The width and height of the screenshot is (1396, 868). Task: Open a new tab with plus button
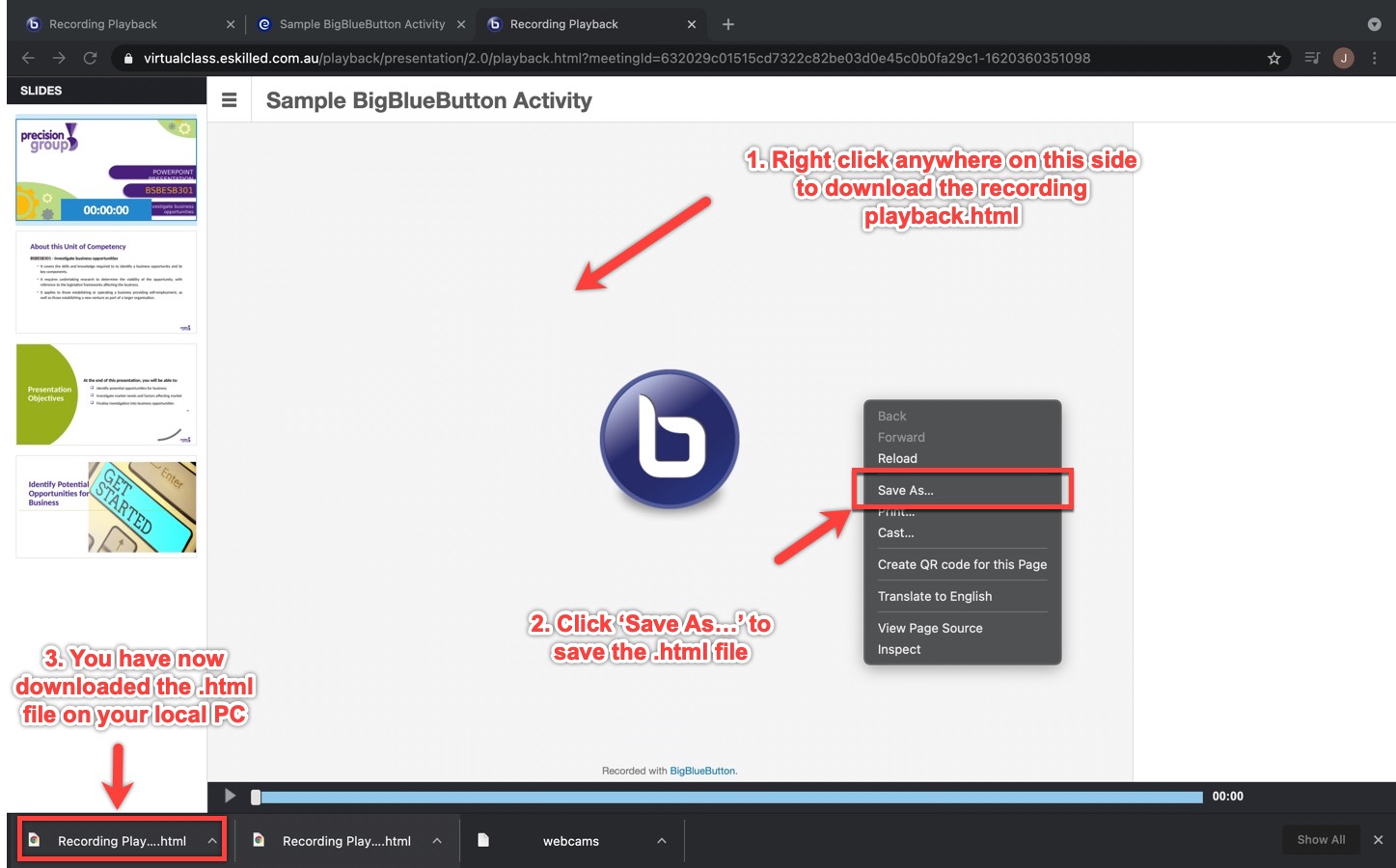point(728,24)
